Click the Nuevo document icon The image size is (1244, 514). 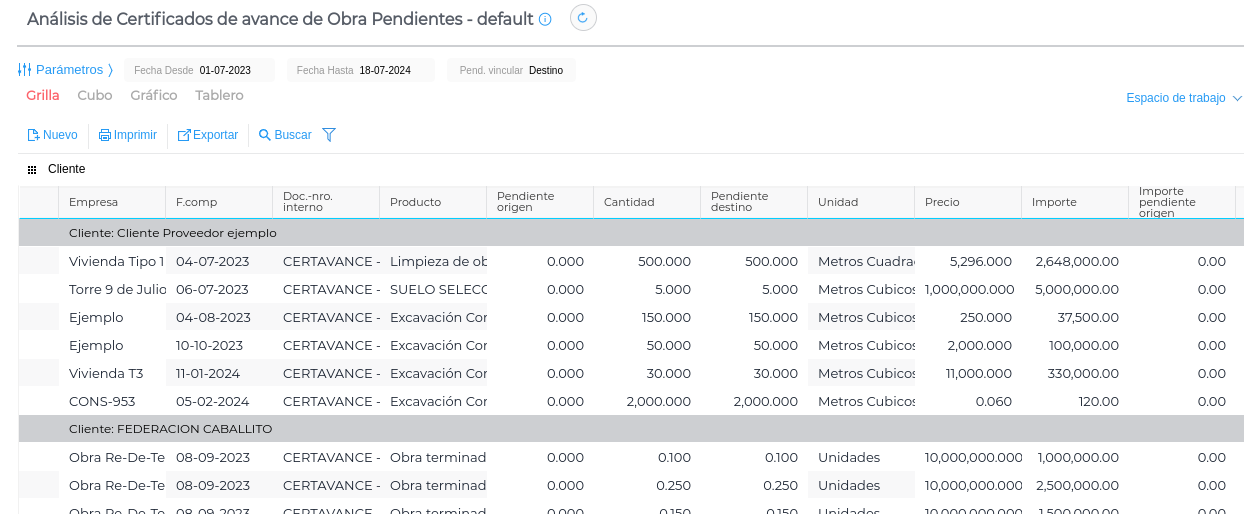coord(33,135)
